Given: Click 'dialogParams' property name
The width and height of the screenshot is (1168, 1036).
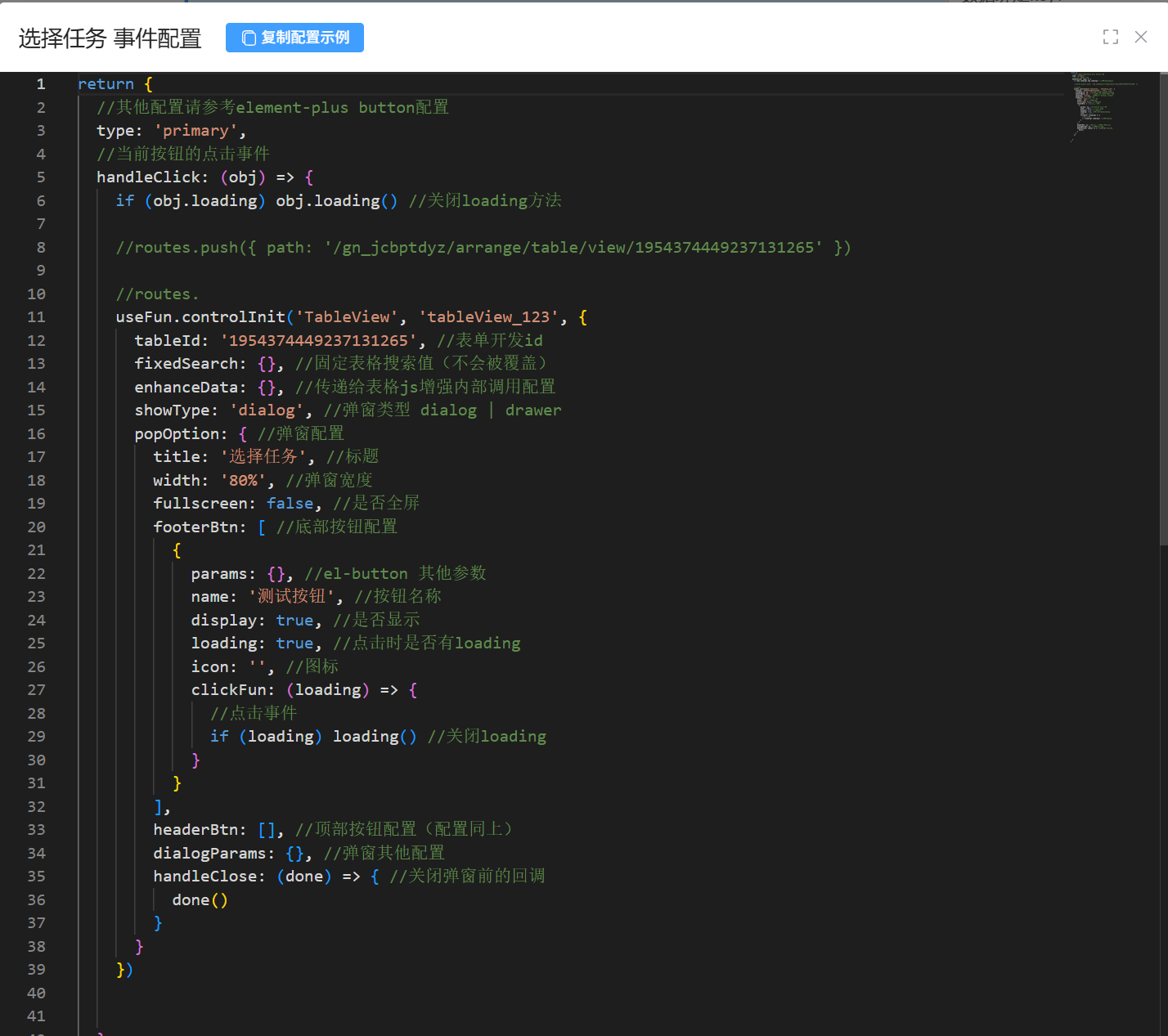Looking at the screenshot, I should 209,853.
